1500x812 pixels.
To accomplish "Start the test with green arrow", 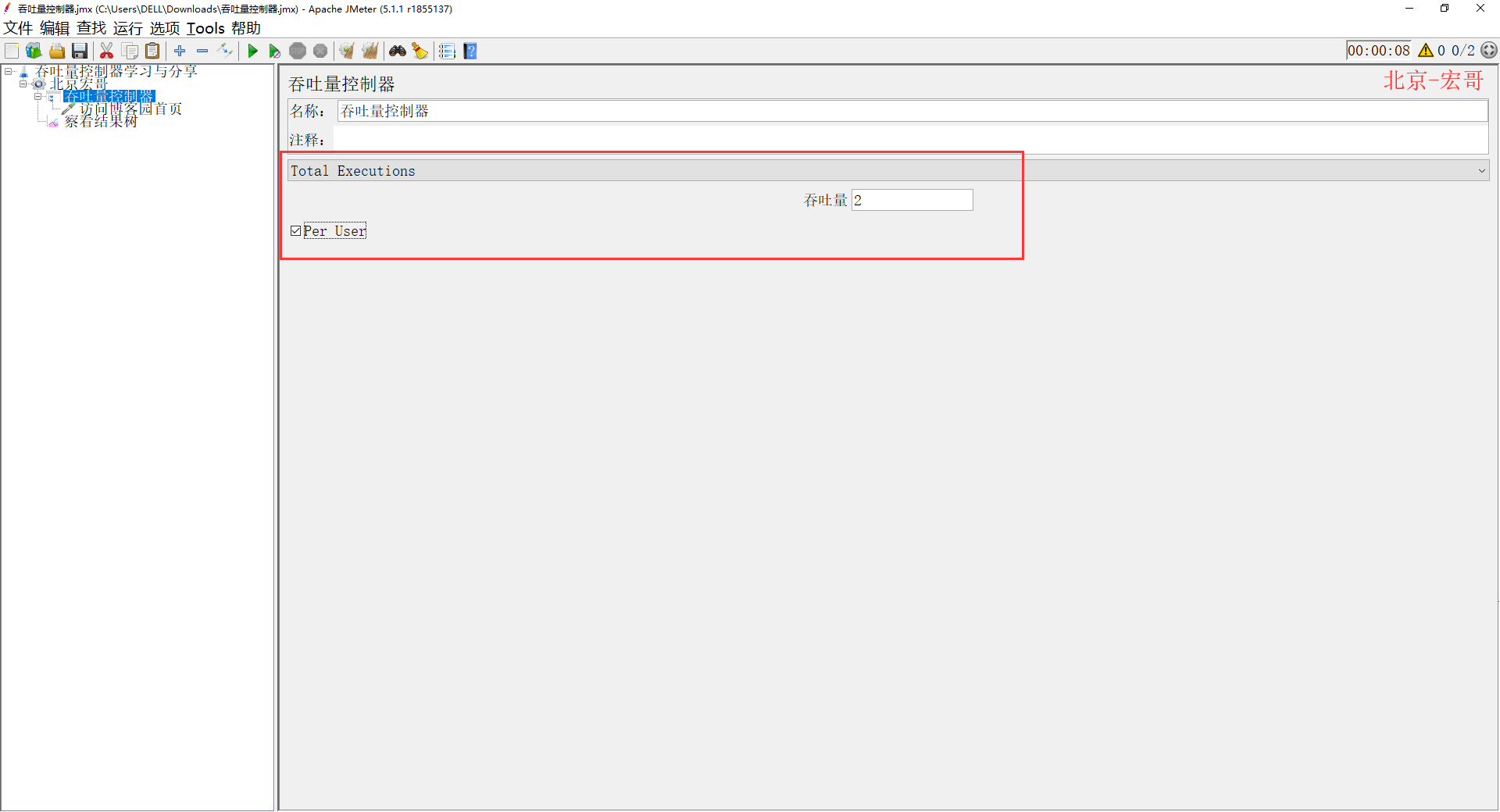I will coord(252,51).
